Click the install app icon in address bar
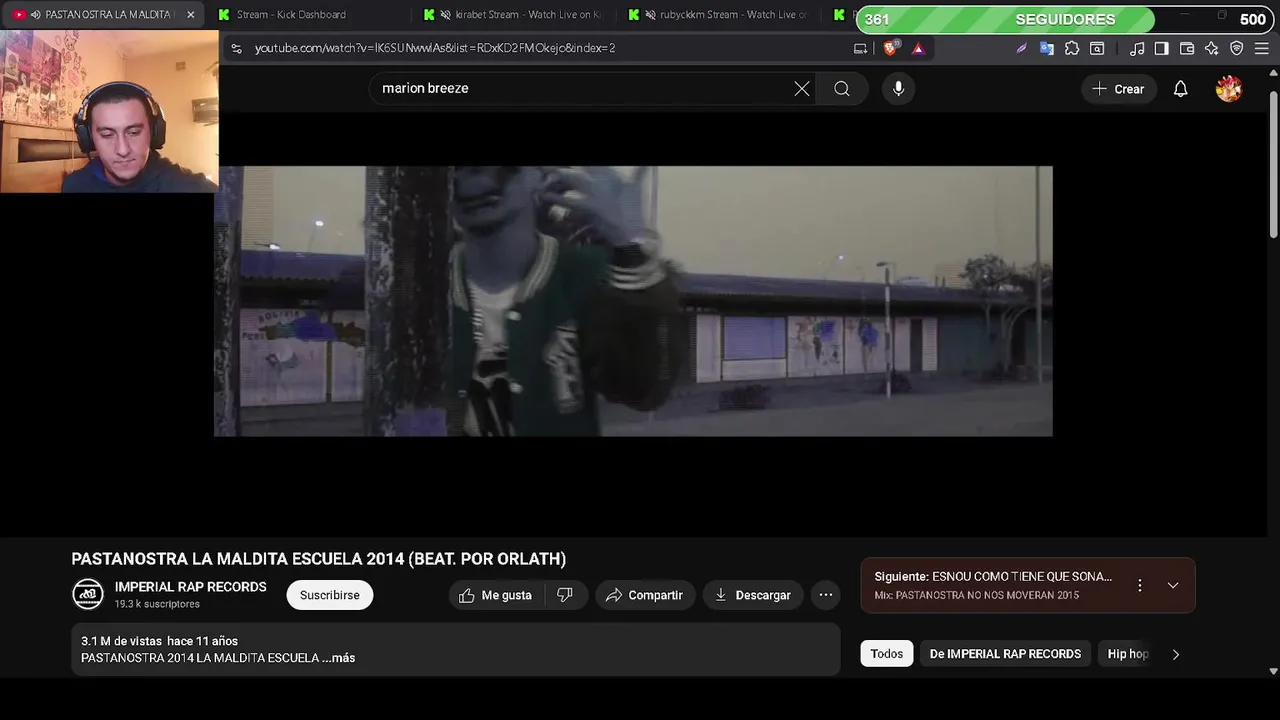The image size is (1280, 720). (860, 48)
